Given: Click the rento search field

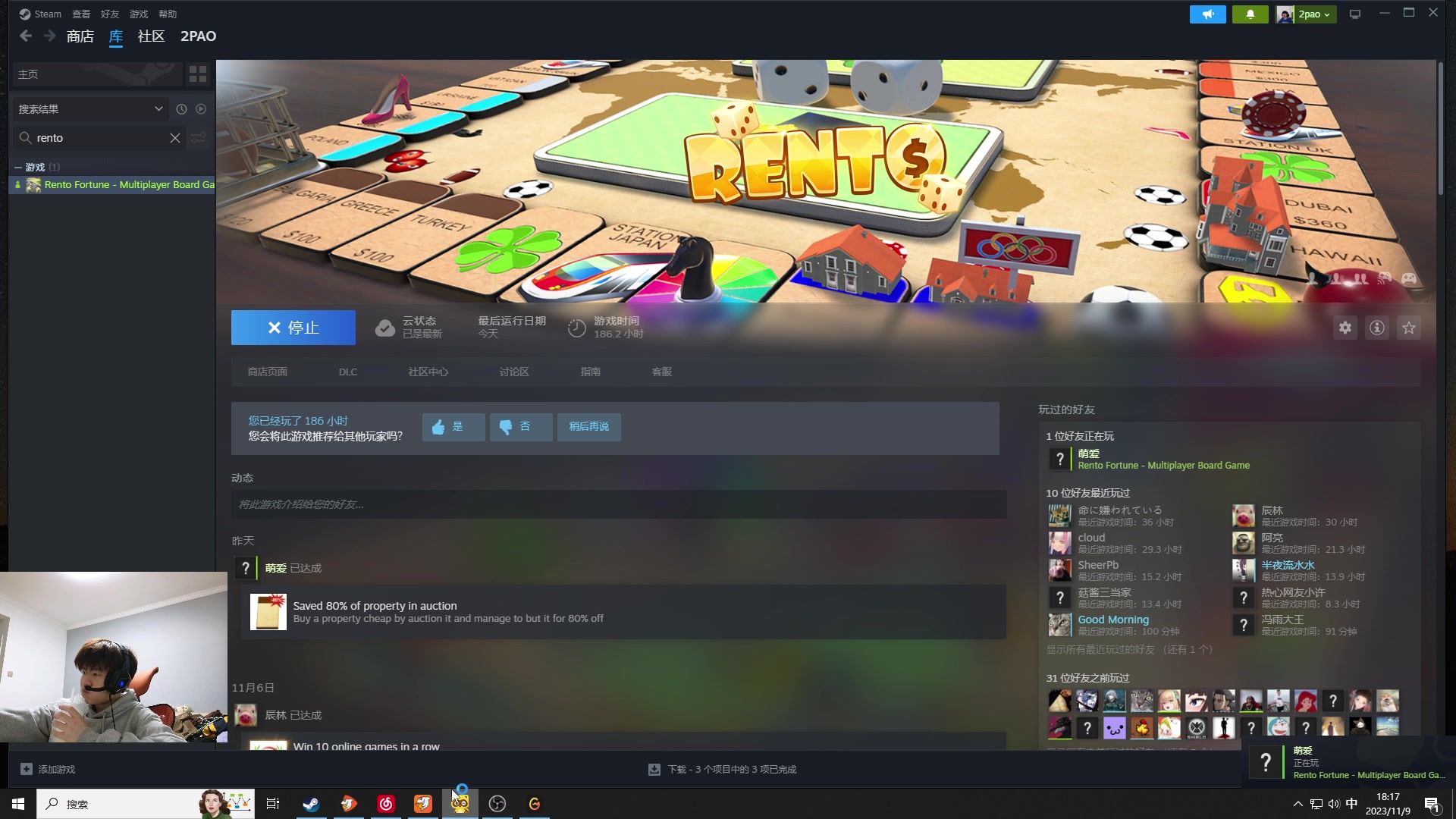Looking at the screenshot, I should (100, 138).
